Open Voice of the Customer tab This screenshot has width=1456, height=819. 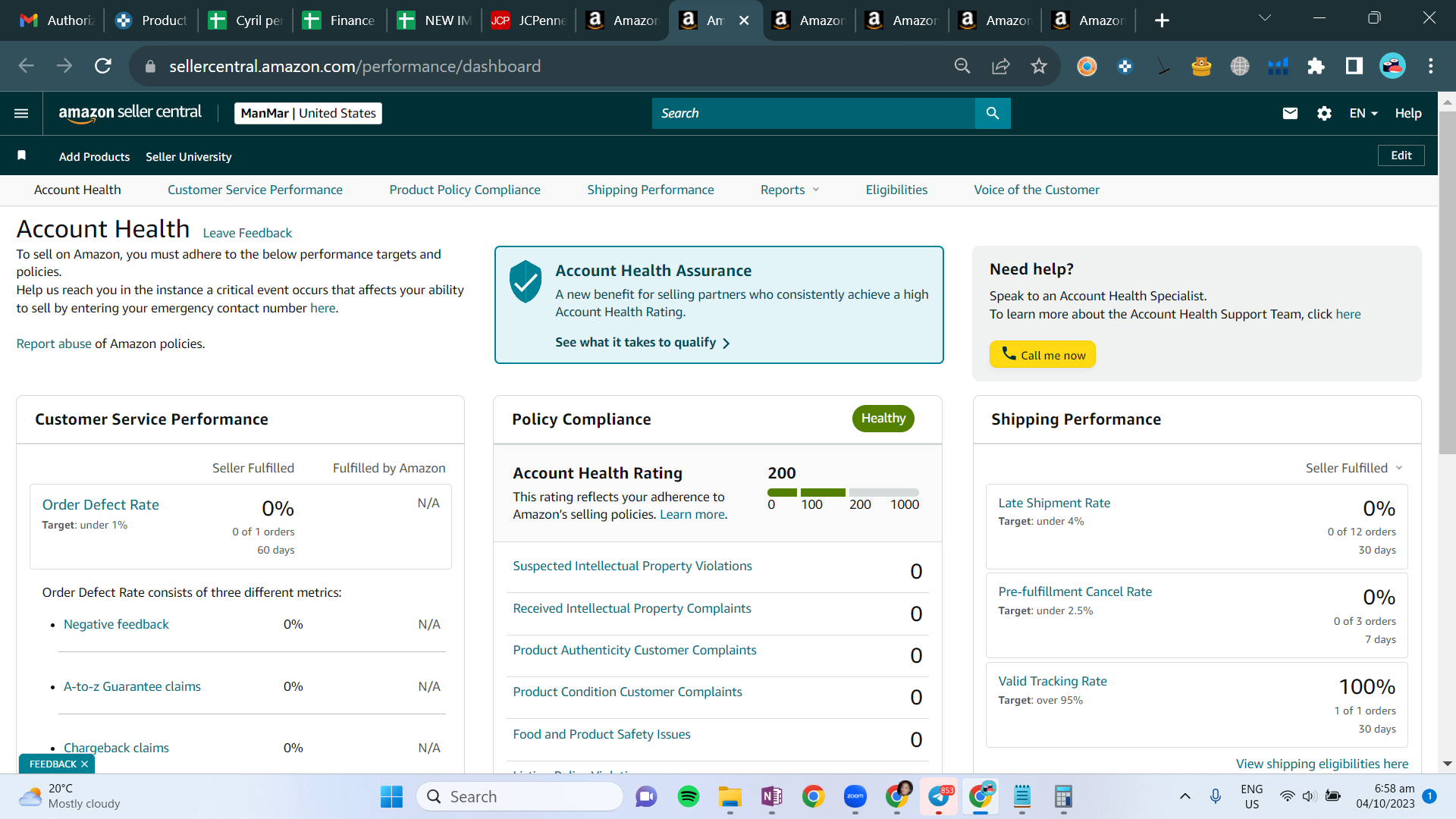(x=1037, y=190)
